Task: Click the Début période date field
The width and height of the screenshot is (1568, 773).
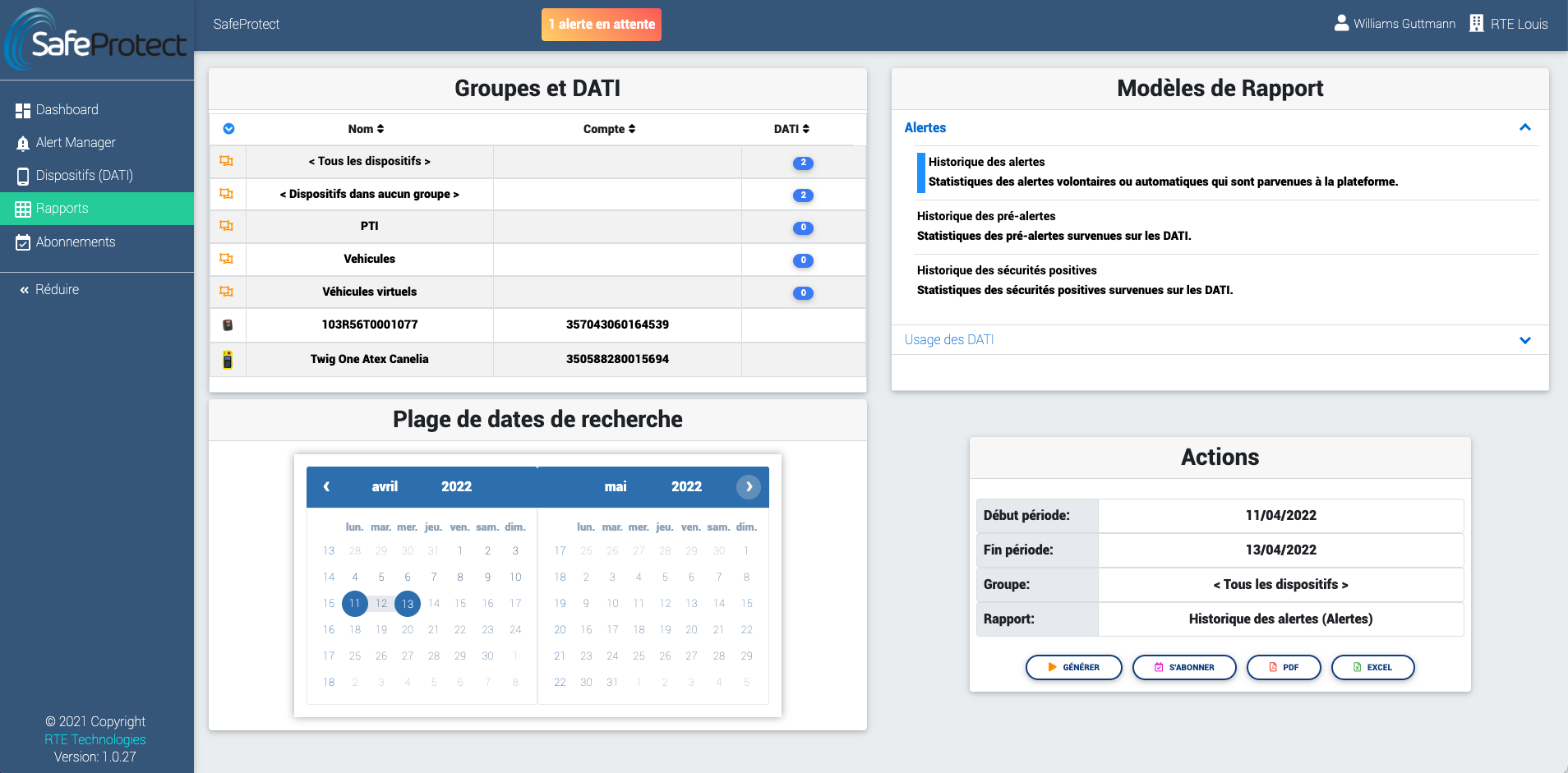Action: [x=1280, y=515]
